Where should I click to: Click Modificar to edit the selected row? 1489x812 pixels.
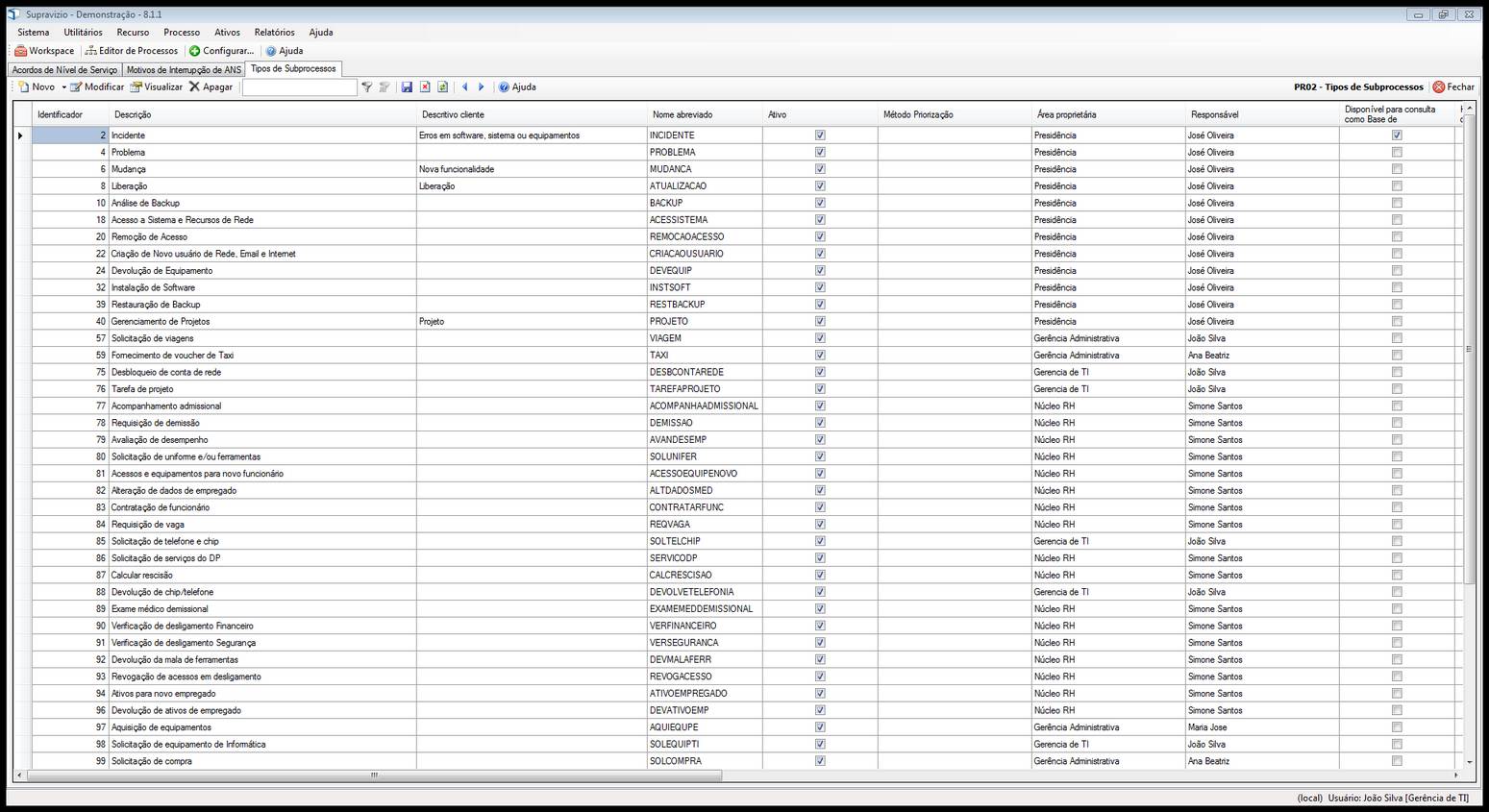(96, 86)
